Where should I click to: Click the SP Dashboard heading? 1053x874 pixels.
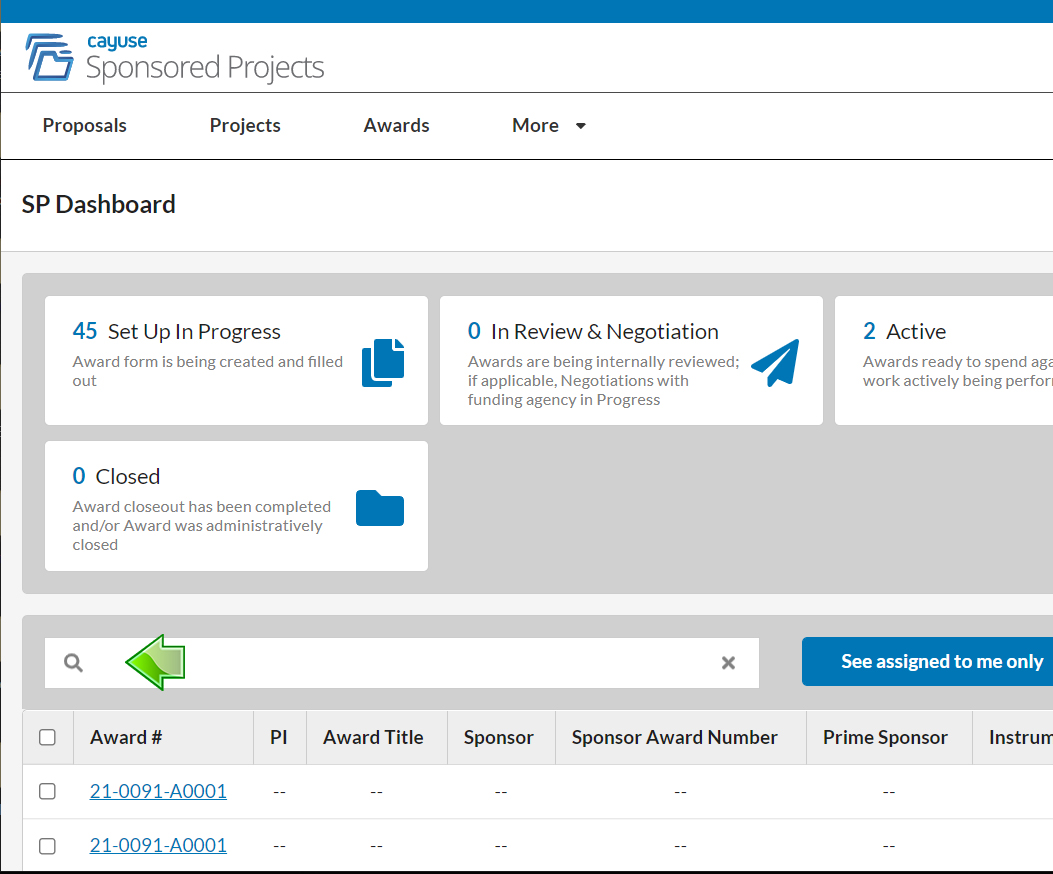click(99, 204)
